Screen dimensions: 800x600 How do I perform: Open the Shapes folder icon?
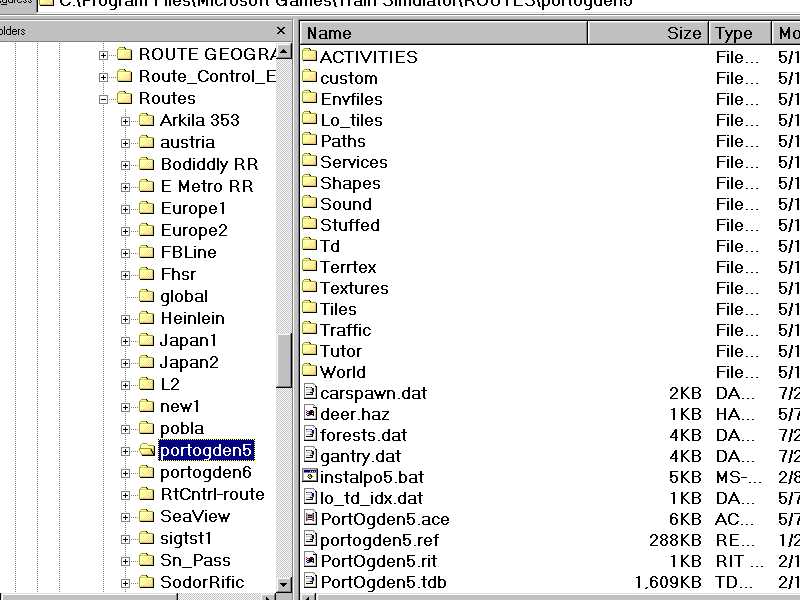click(310, 181)
